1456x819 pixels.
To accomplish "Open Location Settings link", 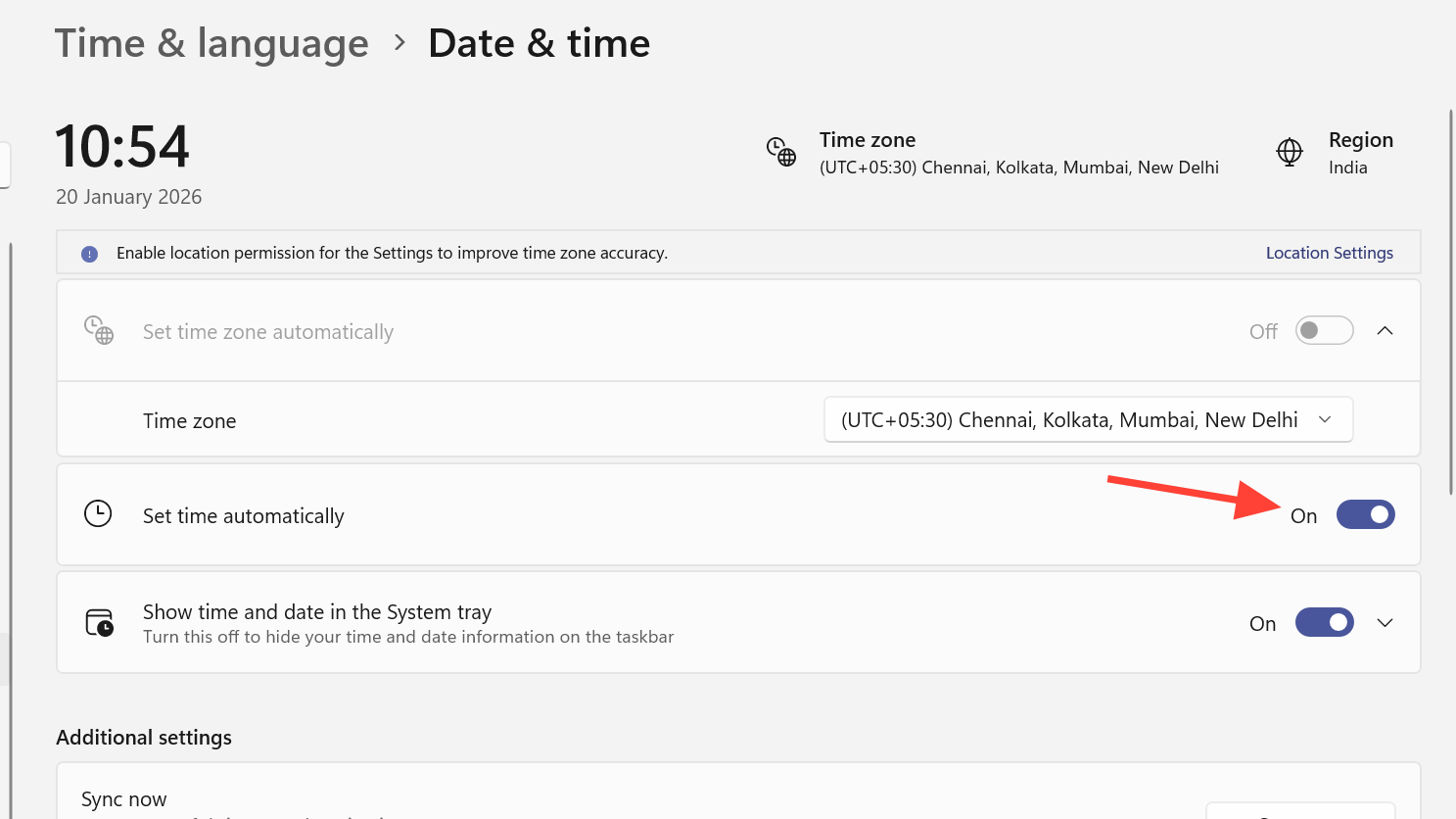I will (1329, 253).
